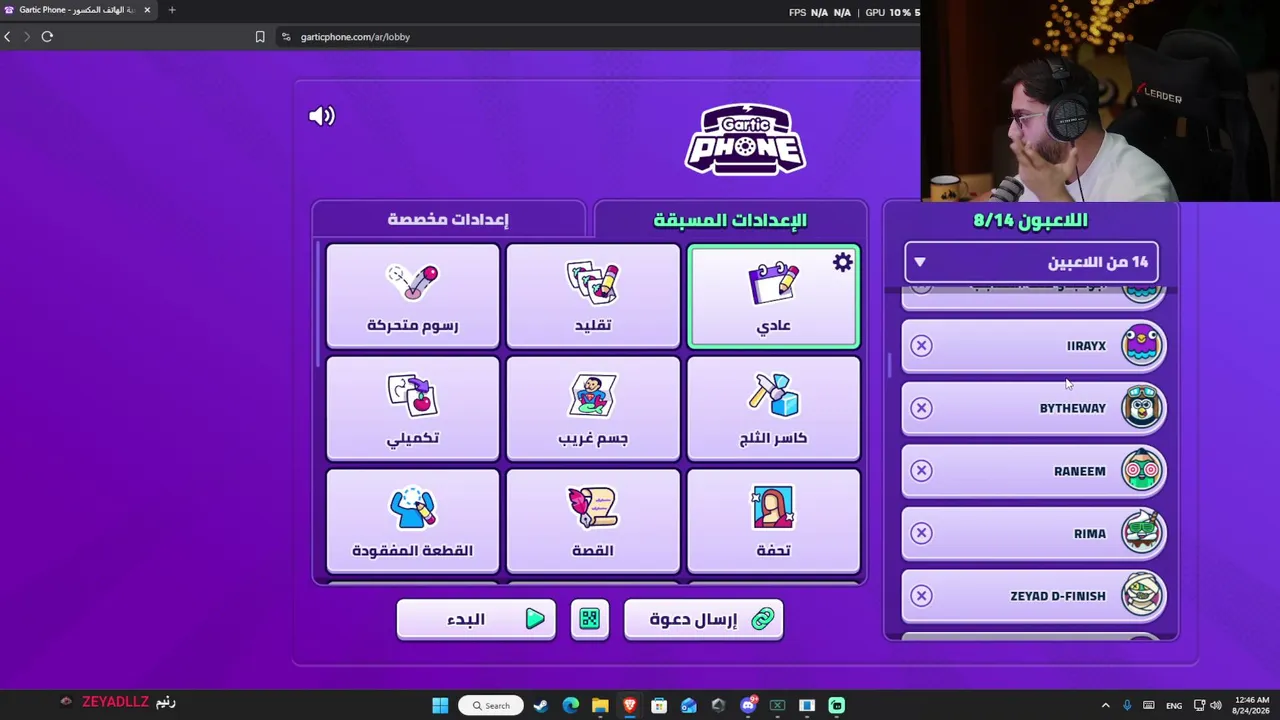1280x720 pixels.
Task: Select the جسم غريب preset card
Action: [593, 410]
